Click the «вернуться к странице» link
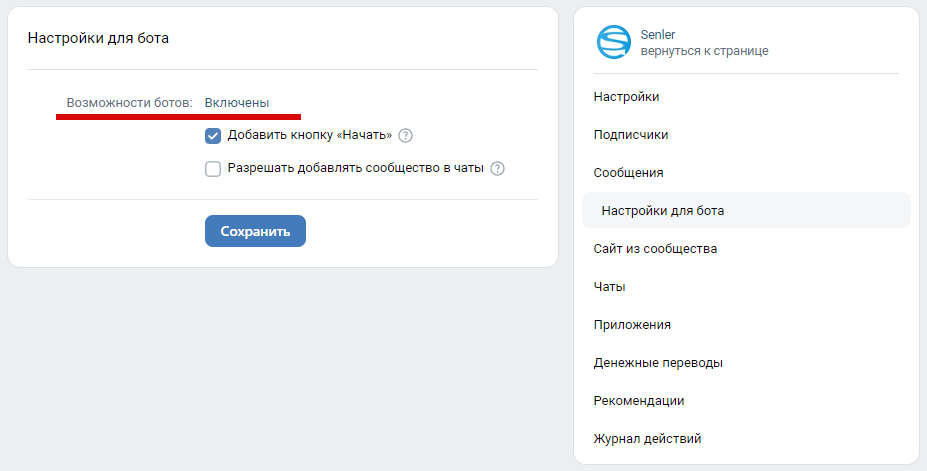 pos(704,51)
